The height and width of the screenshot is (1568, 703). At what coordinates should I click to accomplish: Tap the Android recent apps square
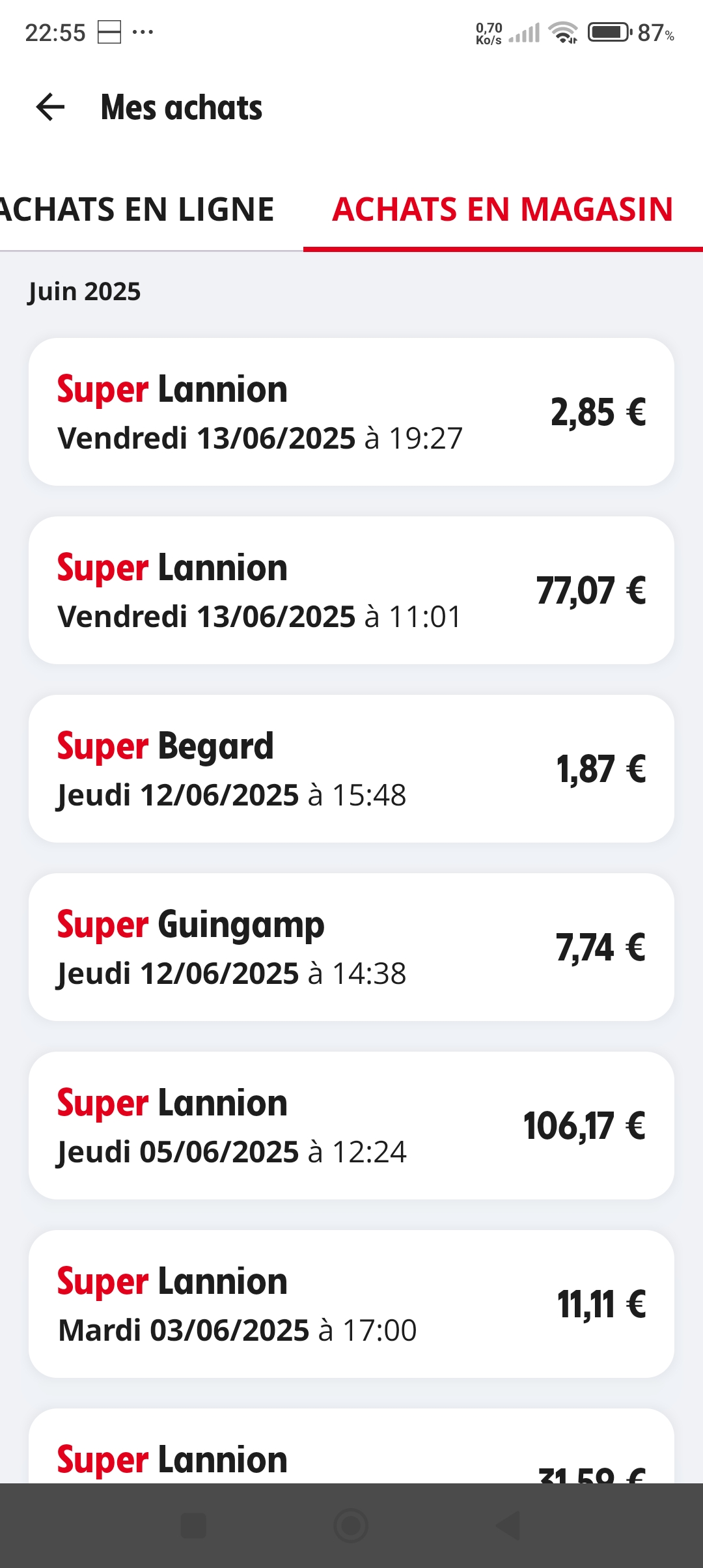(x=193, y=1525)
